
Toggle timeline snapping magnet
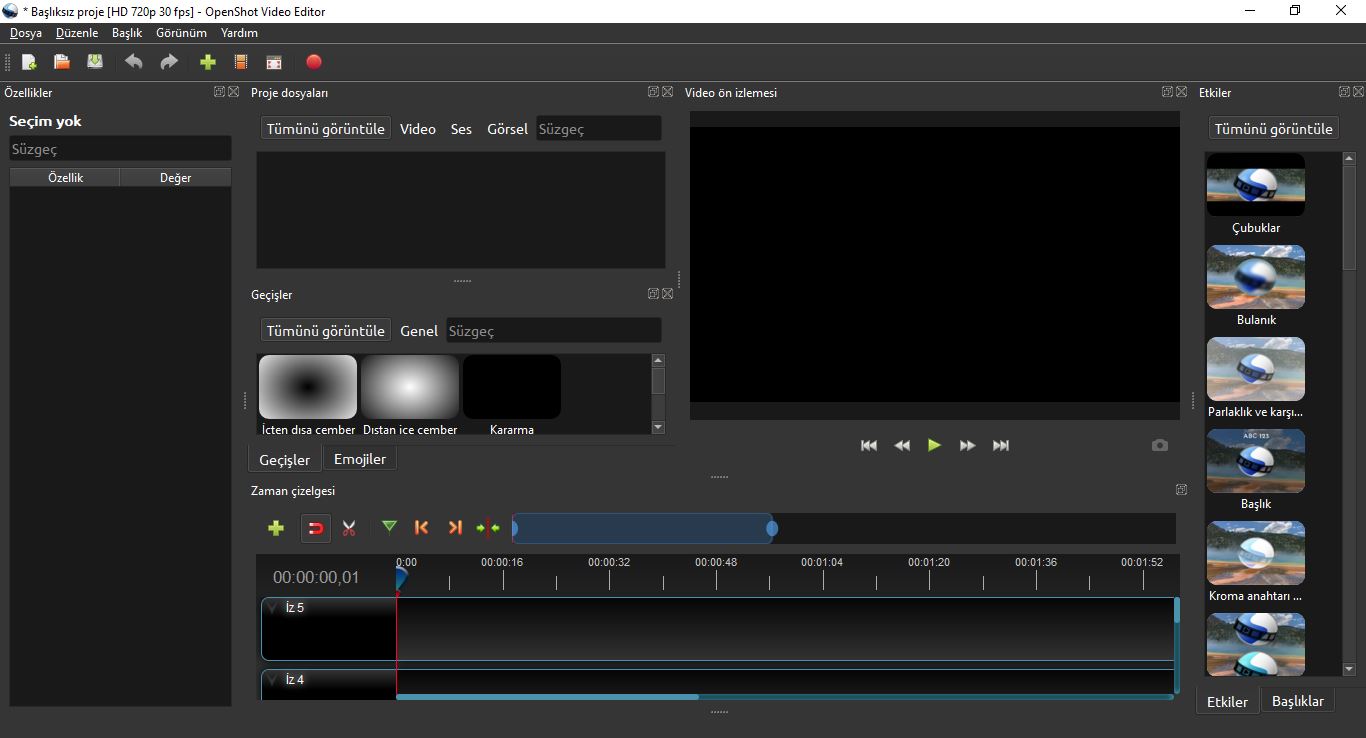316,528
